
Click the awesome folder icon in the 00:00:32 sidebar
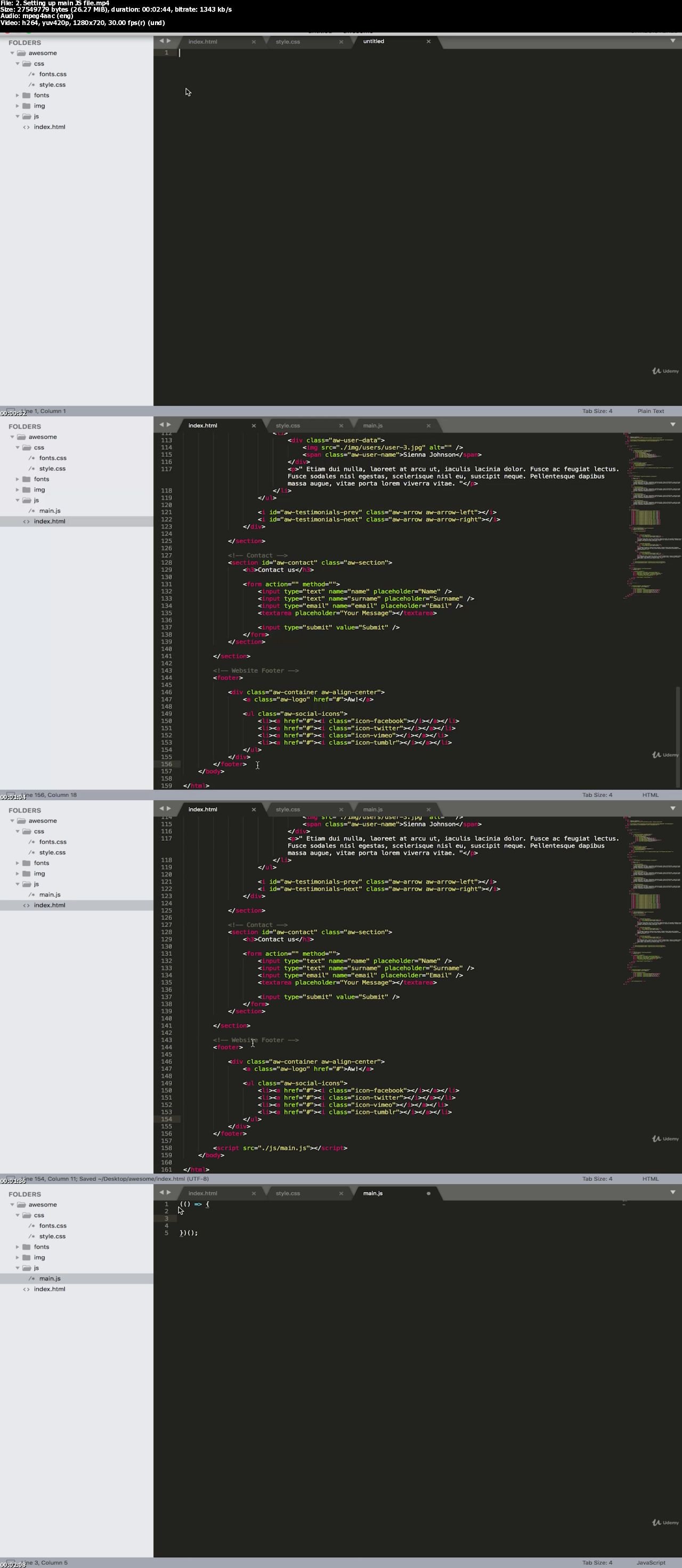(x=21, y=53)
